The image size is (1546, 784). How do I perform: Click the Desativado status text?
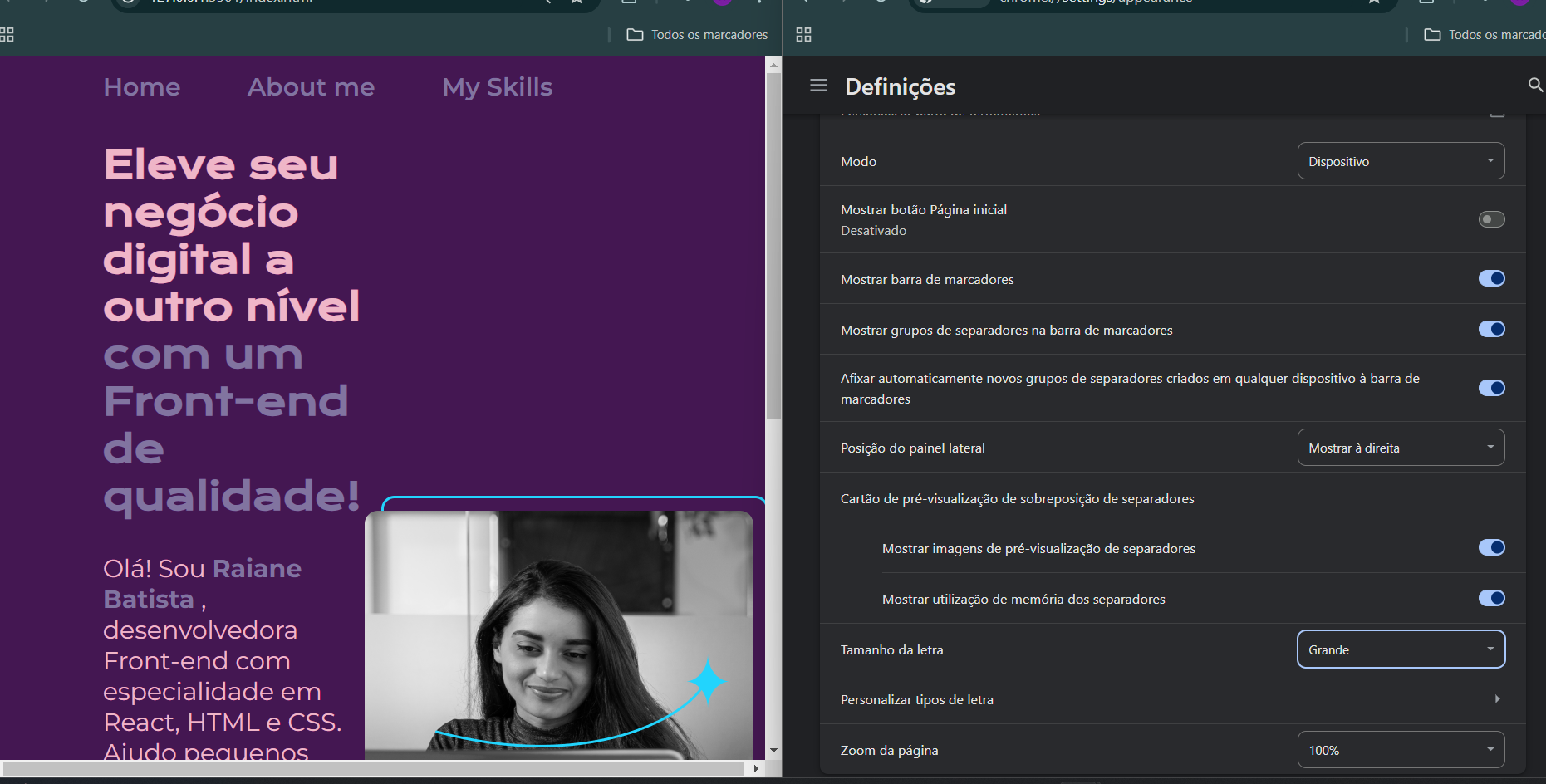pyautogui.click(x=873, y=231)
